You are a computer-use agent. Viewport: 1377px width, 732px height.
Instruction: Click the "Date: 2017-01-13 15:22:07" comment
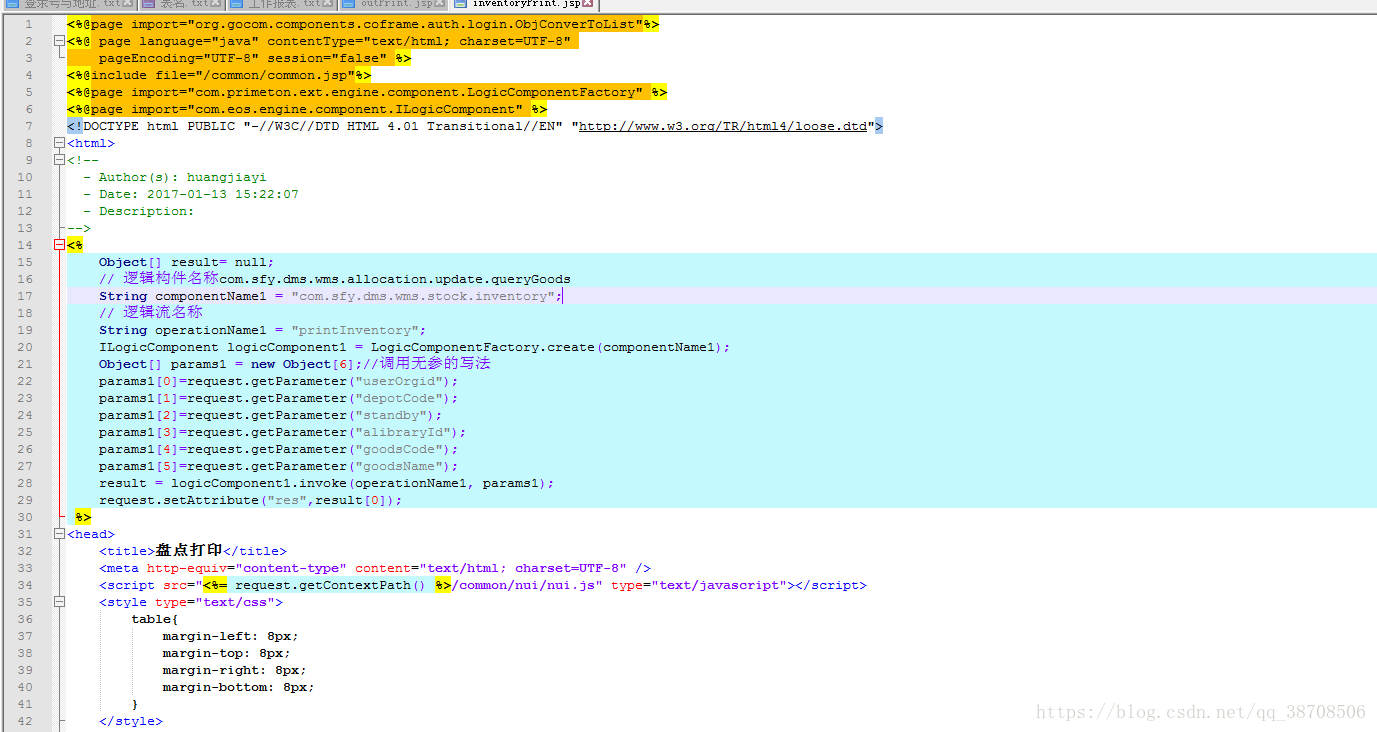[x=191, y=194]
